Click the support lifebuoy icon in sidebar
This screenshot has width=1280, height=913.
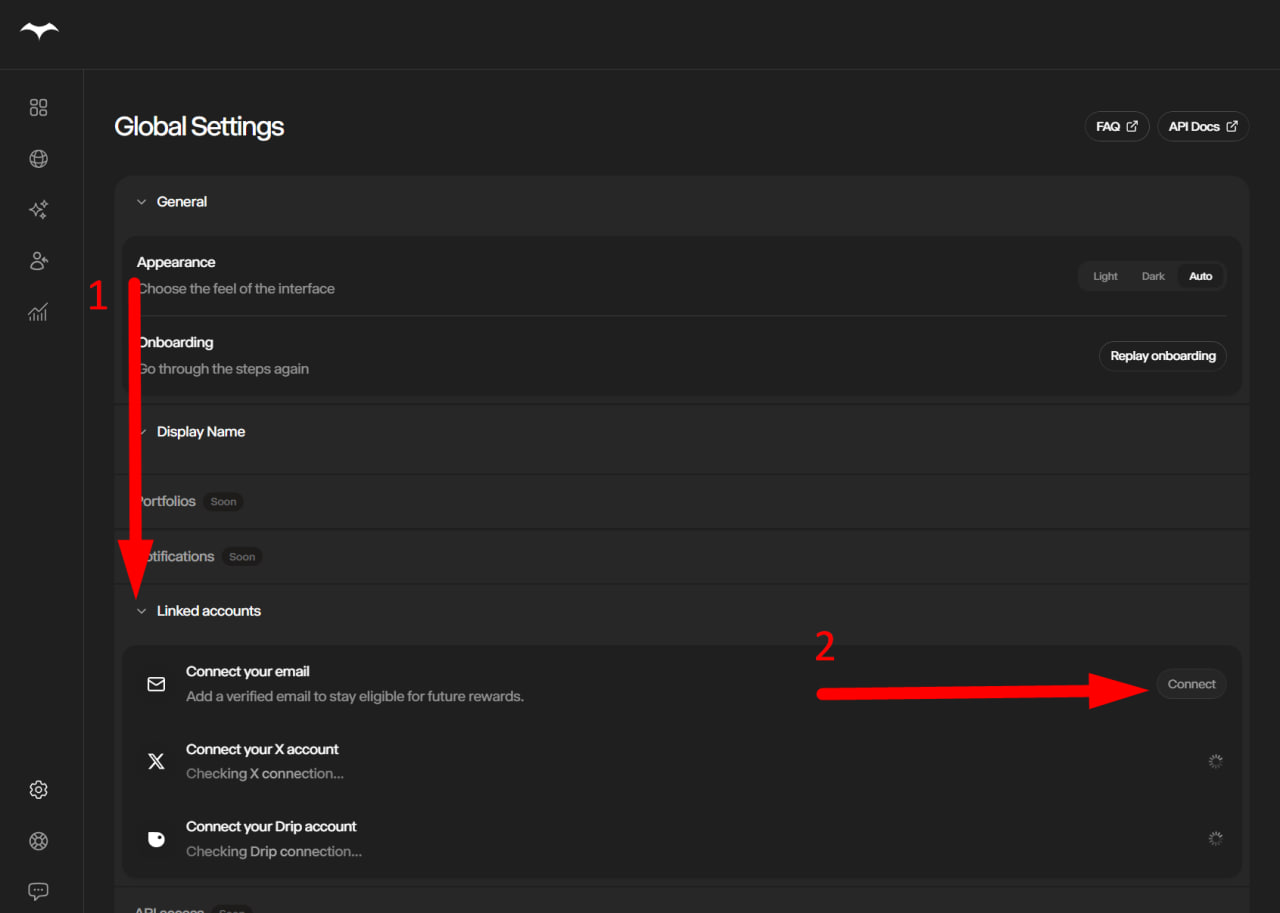tap(38, 841)
